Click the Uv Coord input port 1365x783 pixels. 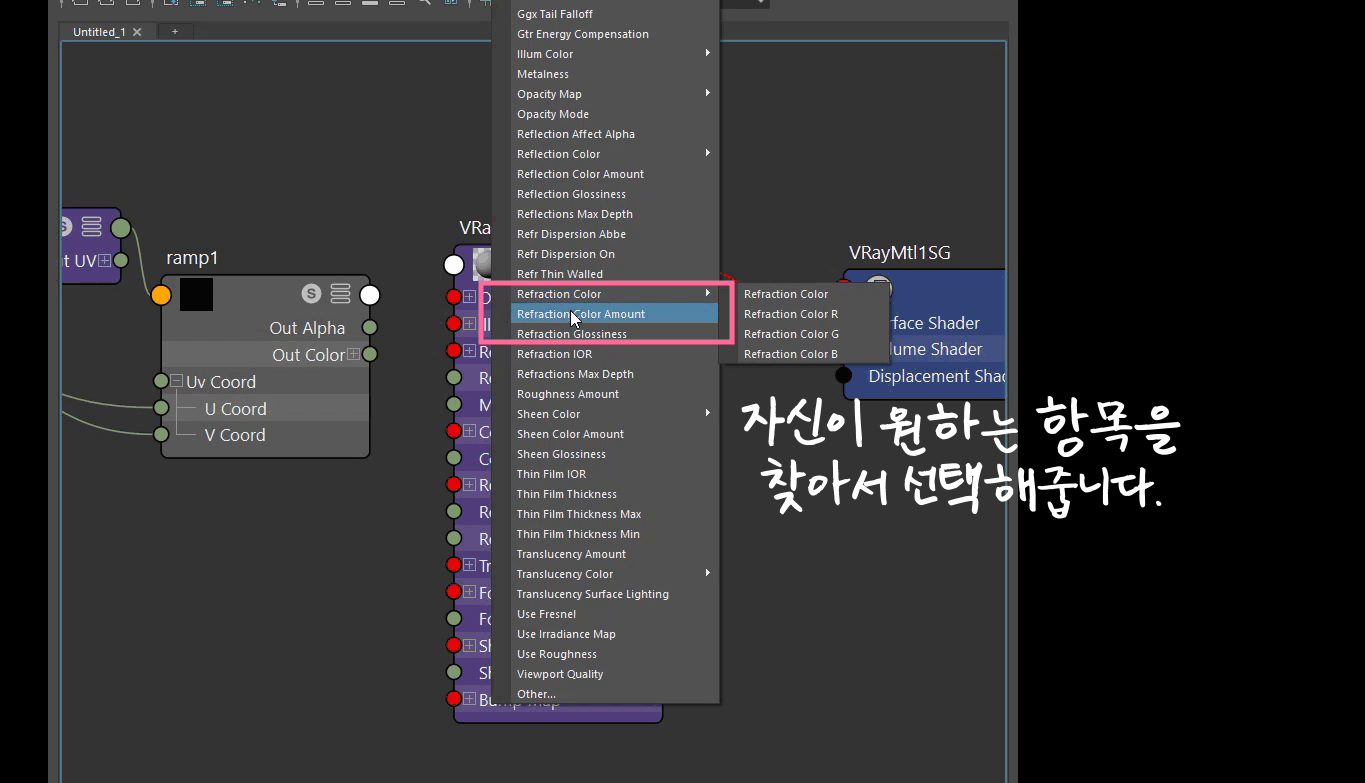[x=161, y=381]
